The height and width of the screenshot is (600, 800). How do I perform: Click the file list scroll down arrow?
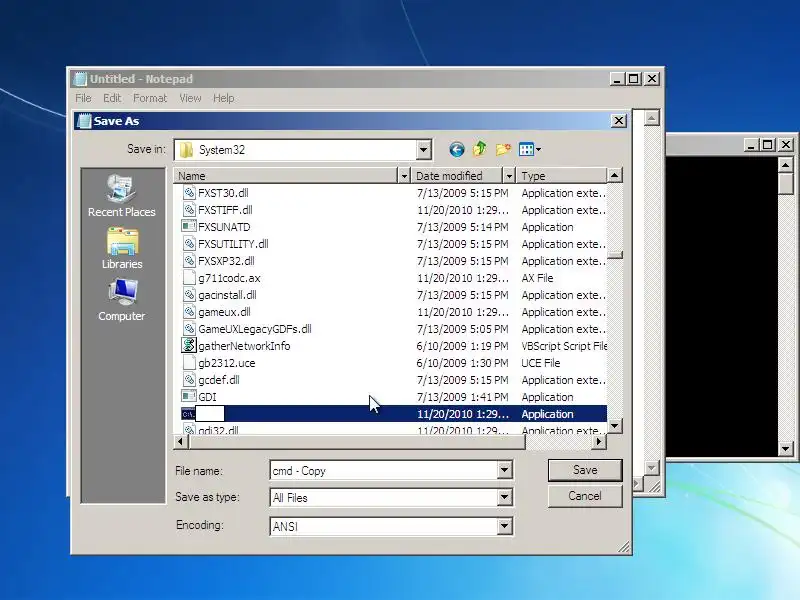(615, 425)
